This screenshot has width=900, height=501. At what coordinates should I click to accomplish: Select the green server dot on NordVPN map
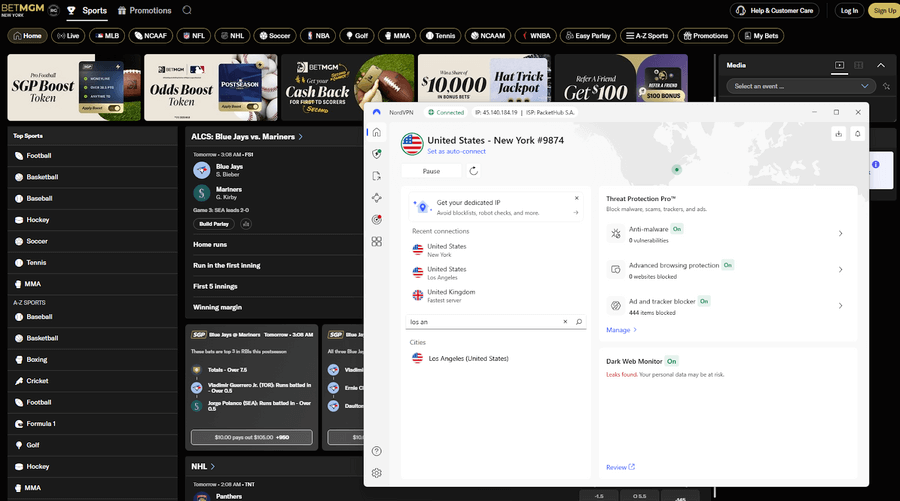[677, 169]
